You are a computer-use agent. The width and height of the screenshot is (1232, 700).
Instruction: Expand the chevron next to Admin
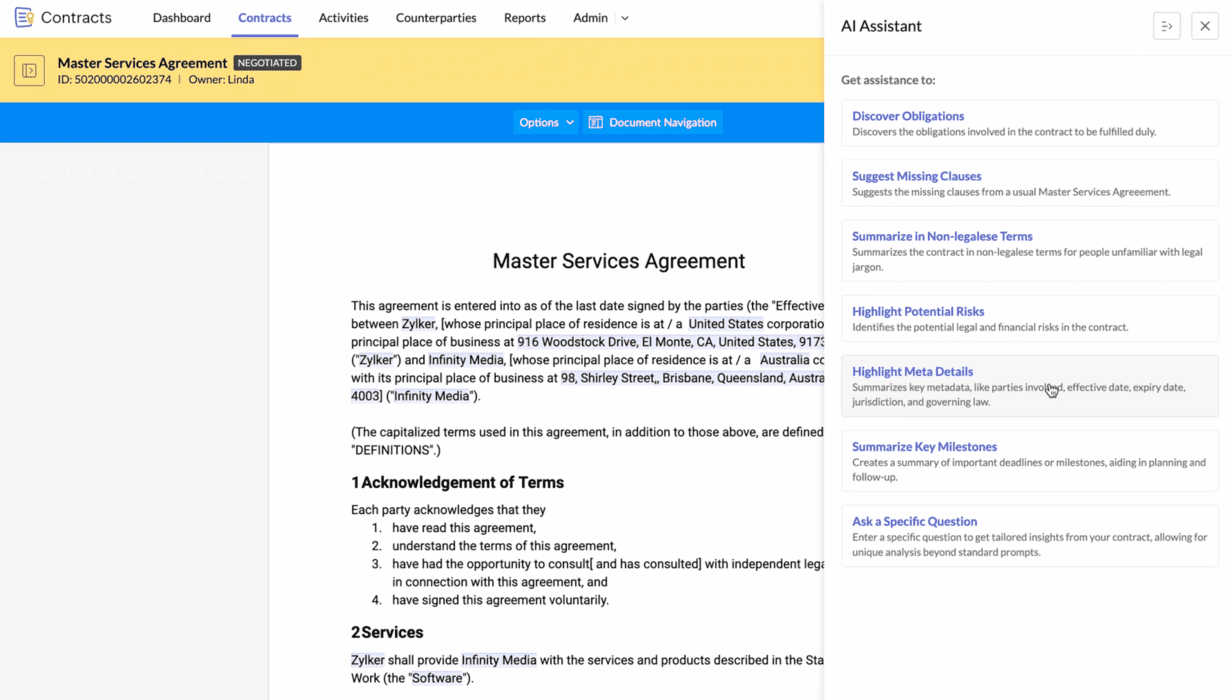click(x=625, y=18)
